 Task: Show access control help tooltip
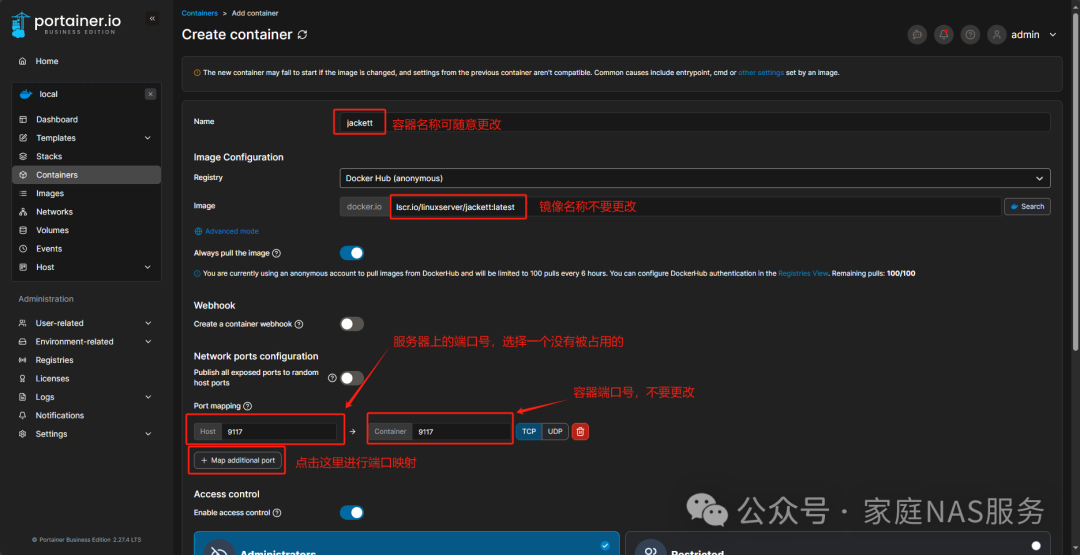pyautogui.click(x=277, y=513)
